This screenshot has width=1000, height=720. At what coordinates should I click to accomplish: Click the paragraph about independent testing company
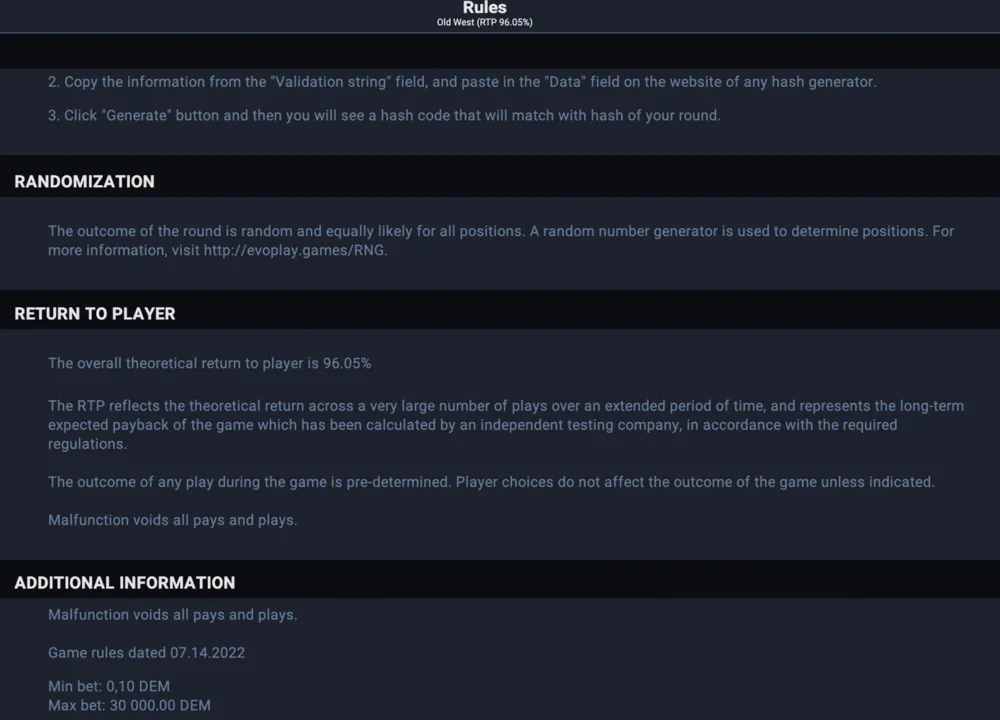506,425
